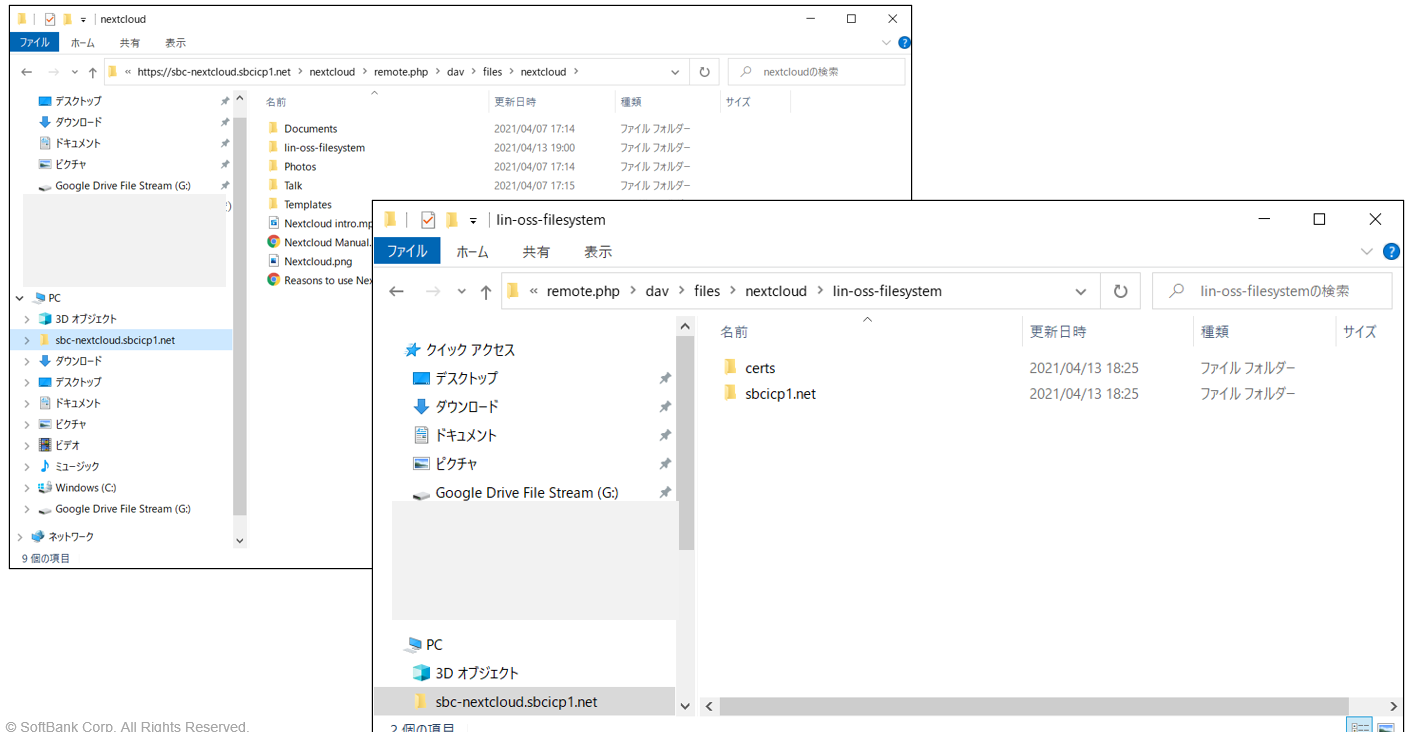Select the 表示 tab in front window
1417x732 pixels.
(598, 252)
